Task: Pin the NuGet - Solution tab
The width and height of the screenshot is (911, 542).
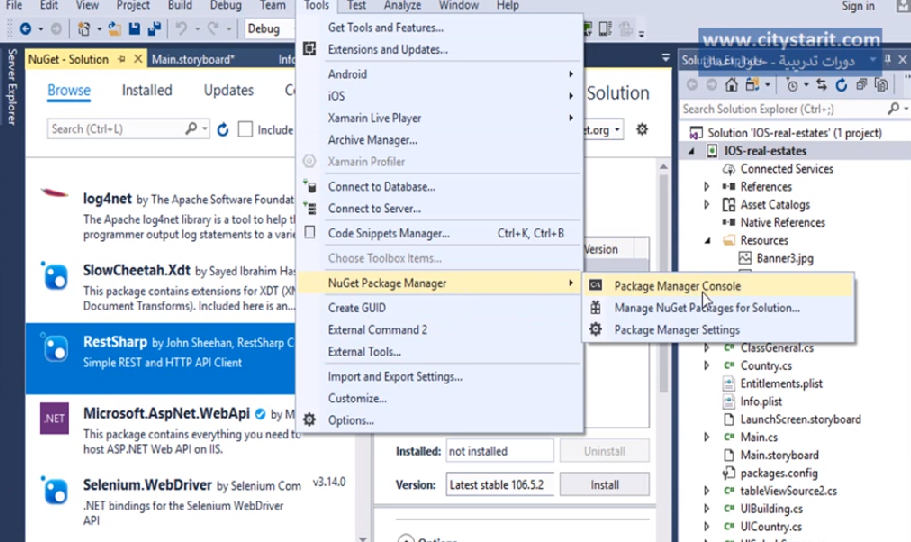Action: pos(122,59)
